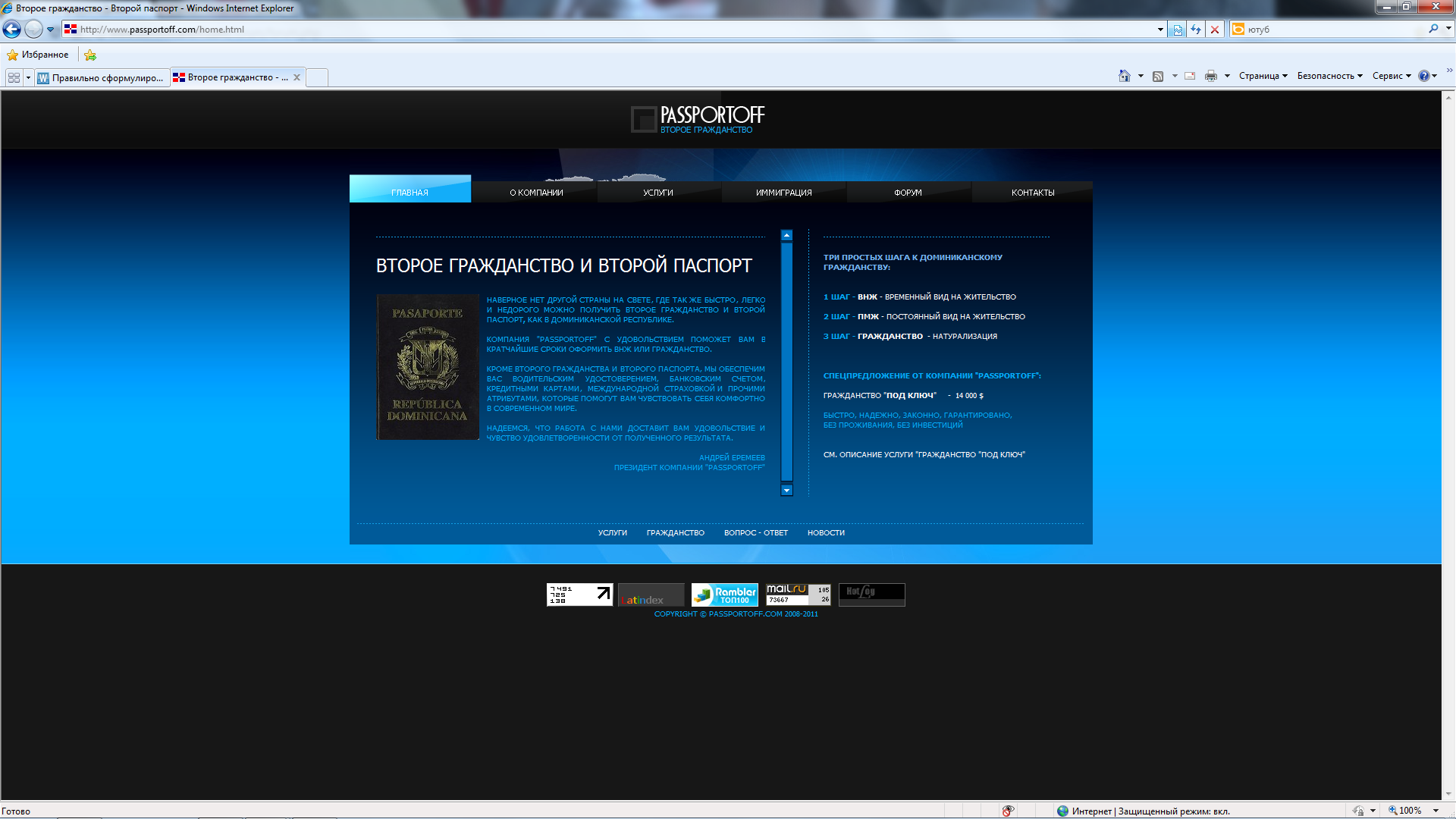Click the atindex counter badge
This screenshot has width=1456, height=819.
651,595
